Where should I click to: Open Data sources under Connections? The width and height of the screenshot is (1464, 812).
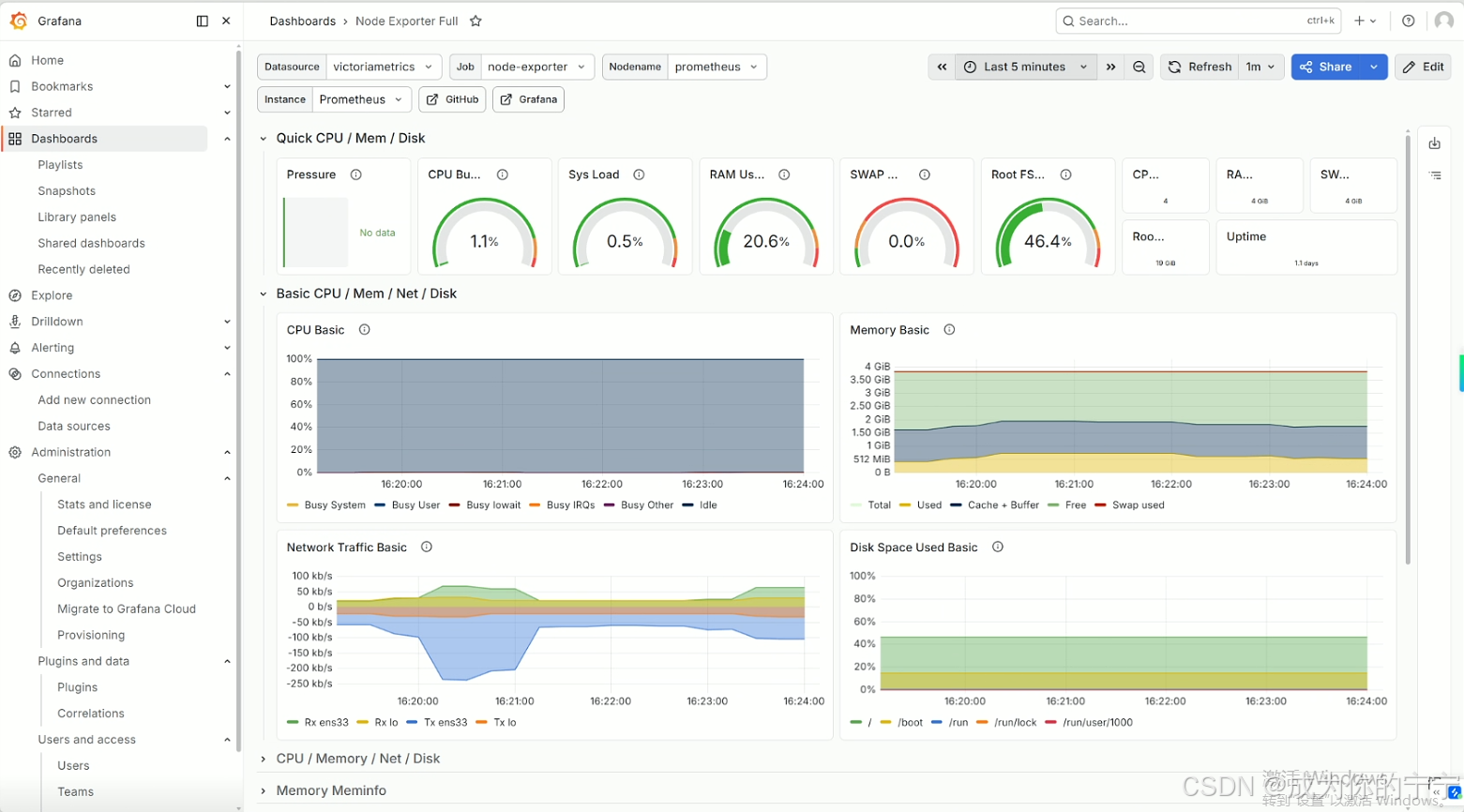coord(74,427)
